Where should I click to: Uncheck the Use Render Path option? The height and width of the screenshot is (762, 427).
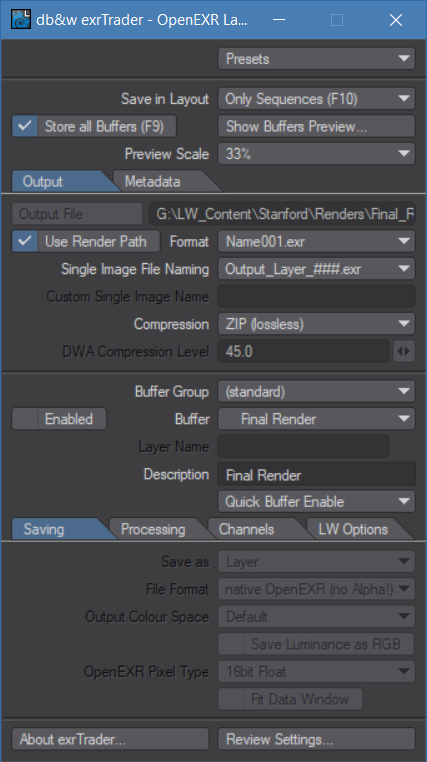coord(86,242)
